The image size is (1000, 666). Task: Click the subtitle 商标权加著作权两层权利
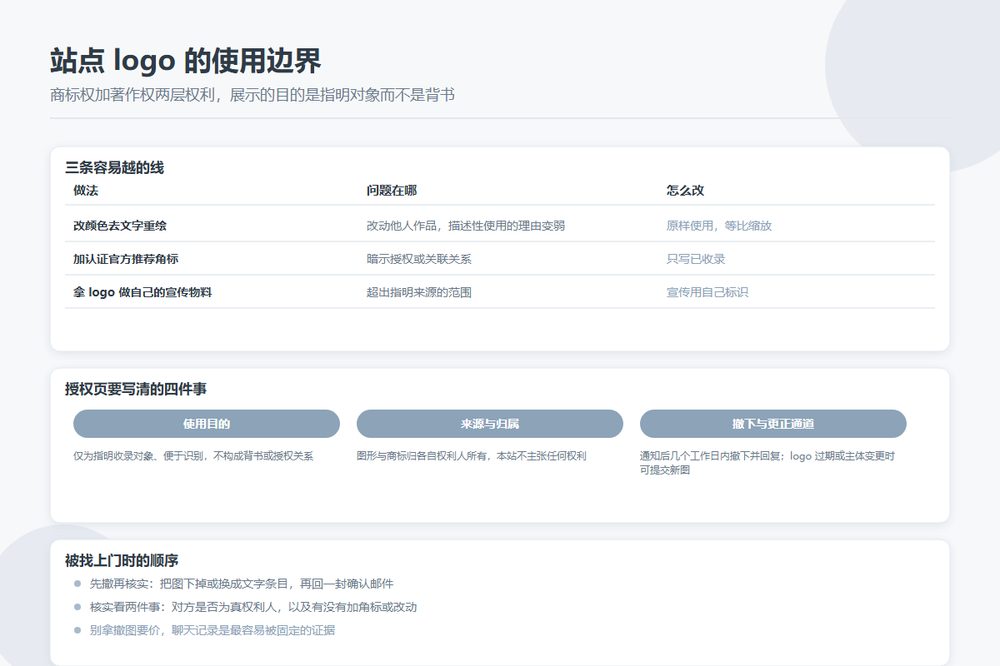(253, 95)
